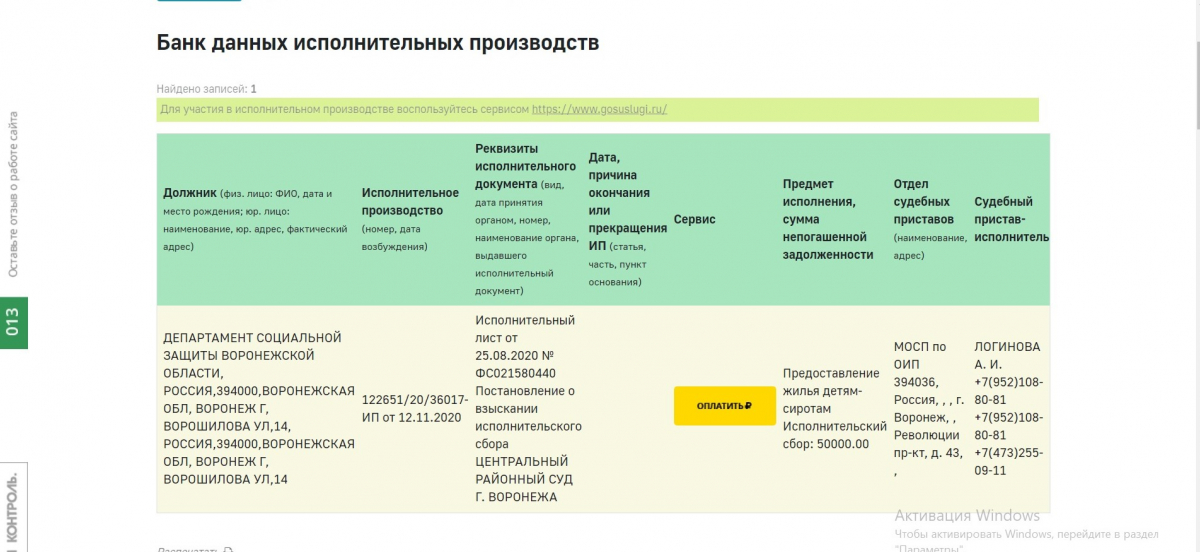Click the bailiff name ЛОГИНОВА А. И.
The image size is (1200, 552).
[1007, 355]
